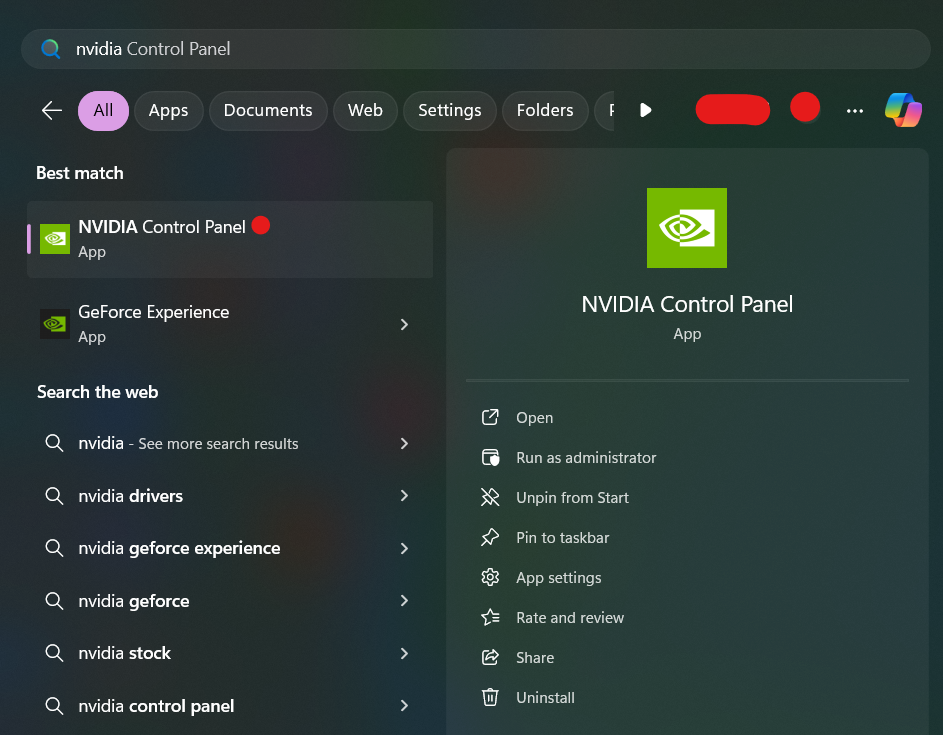The height and width of the screenshot is (735, 943).
Task: Click the GeForce Experience app icon
Action: pos(55,324)
